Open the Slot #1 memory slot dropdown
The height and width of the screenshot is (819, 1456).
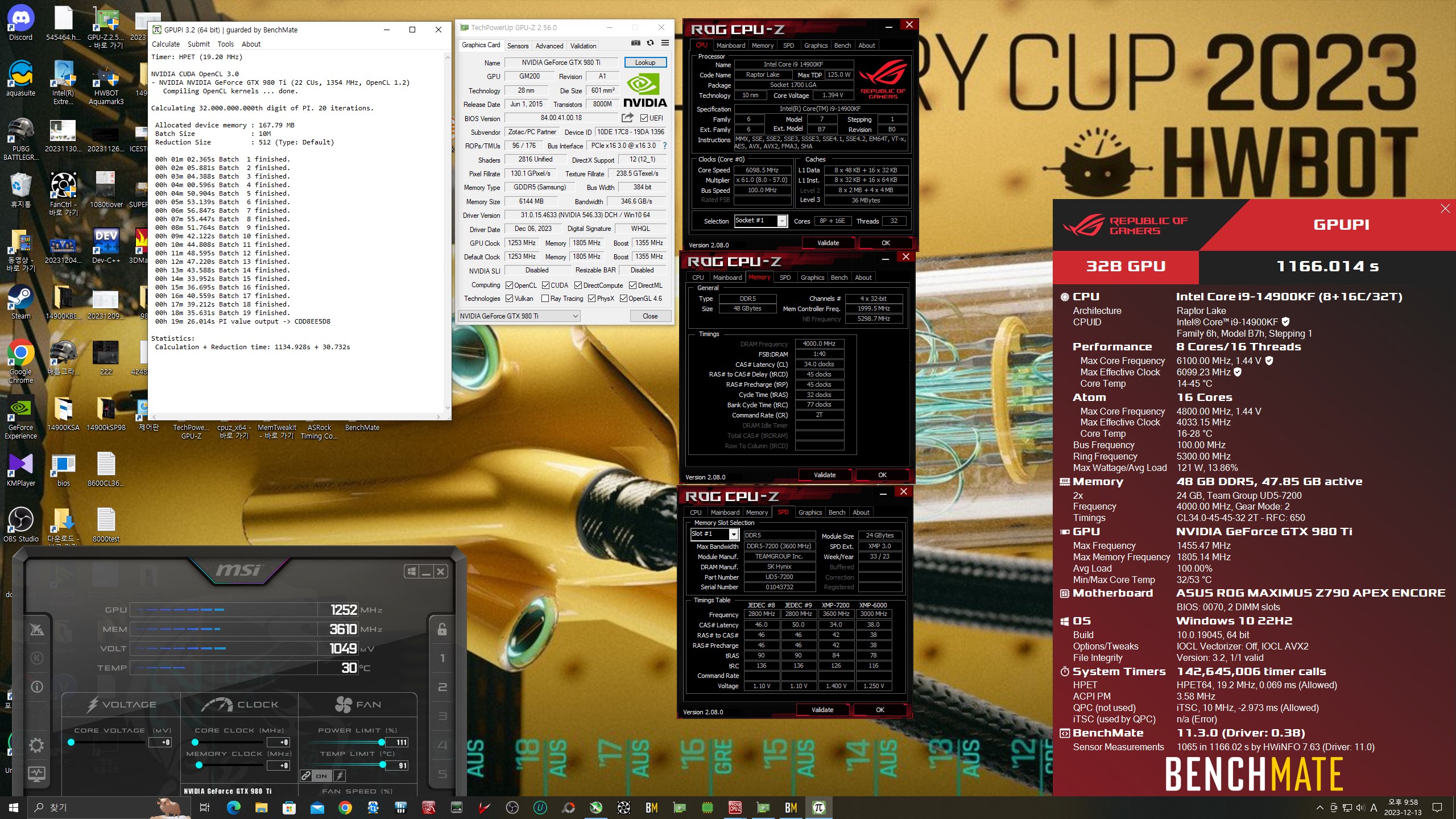(714, 534)
